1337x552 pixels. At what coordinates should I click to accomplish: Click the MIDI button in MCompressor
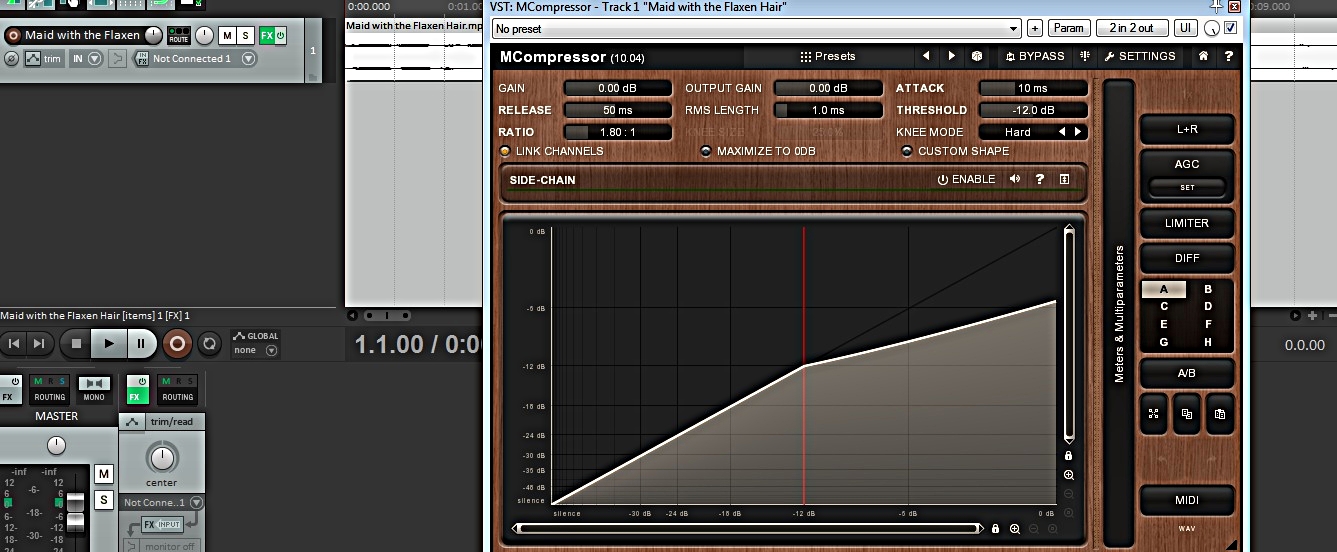coord(1187,500)
